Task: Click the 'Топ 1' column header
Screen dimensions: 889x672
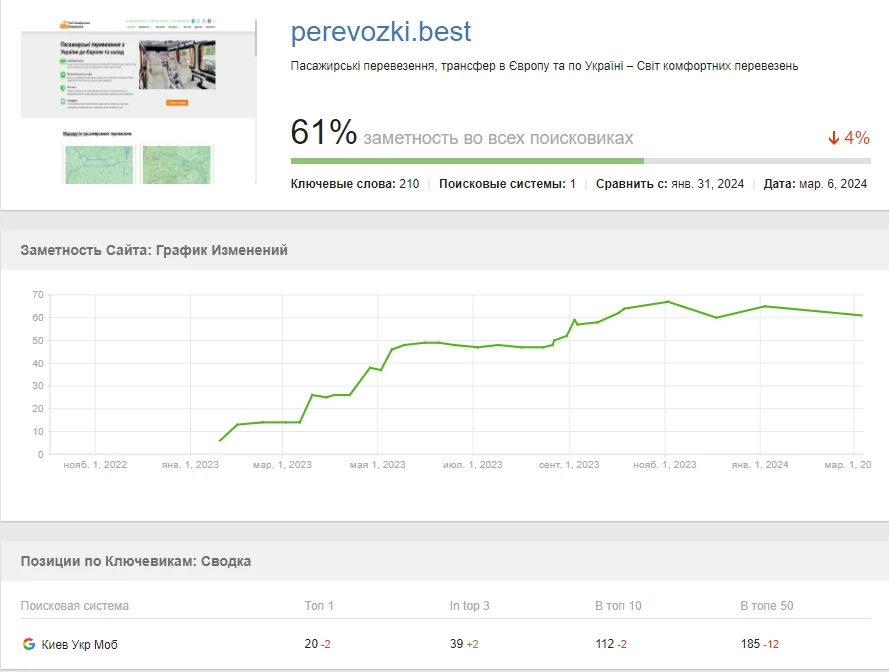Action: pyautogui.click(x=319, y=606)
